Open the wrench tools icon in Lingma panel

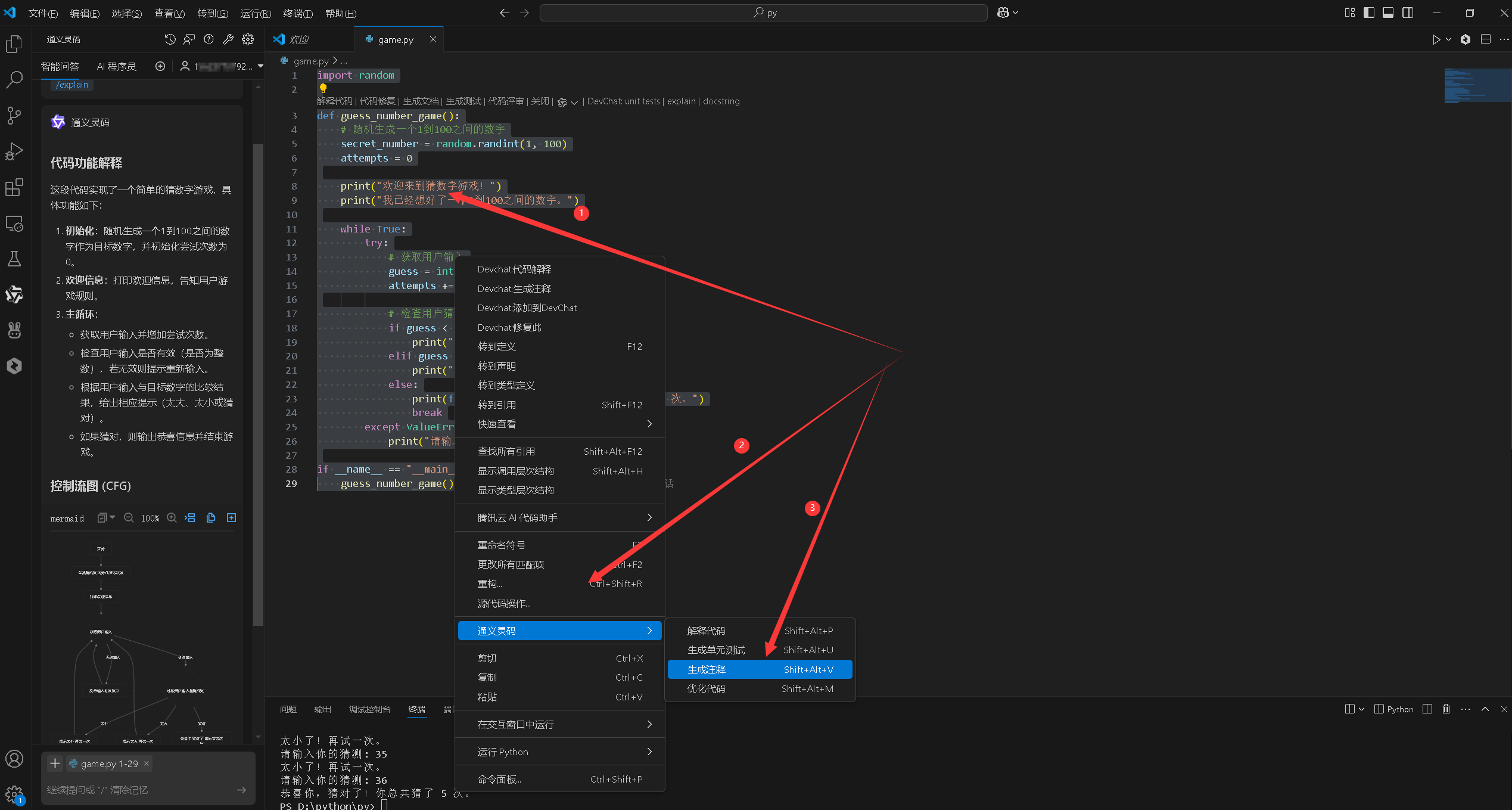click(228, 39)
